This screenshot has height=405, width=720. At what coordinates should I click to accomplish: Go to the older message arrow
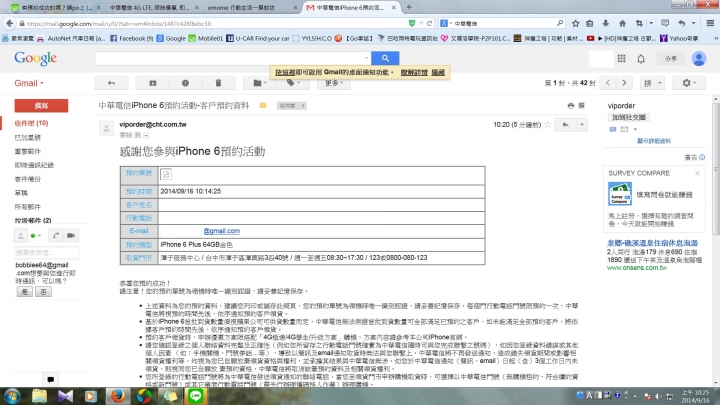(624, 83)
